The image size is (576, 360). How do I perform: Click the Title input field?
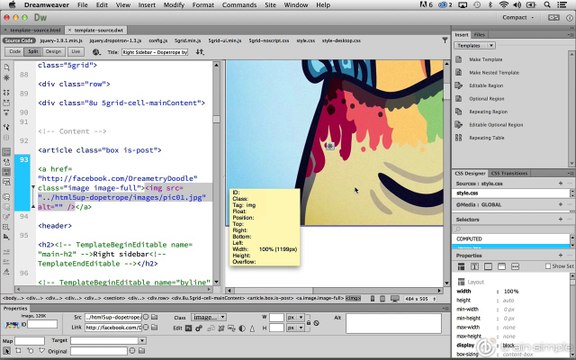point(155,52)
